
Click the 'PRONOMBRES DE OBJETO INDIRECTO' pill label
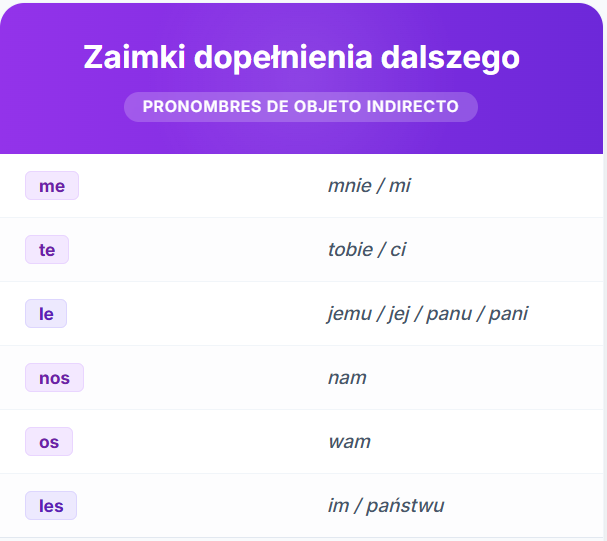coord(301,107)
